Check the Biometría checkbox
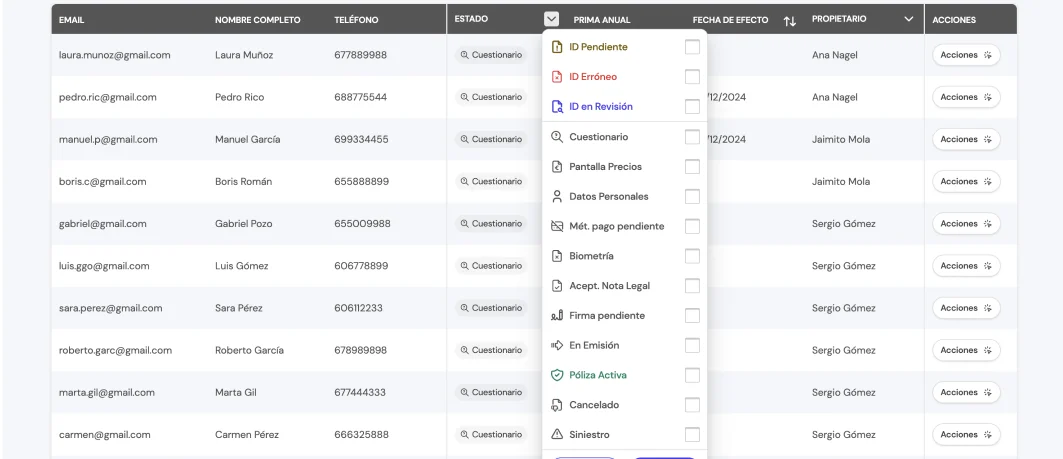1063x459 pixels. [x=692, y=256]
